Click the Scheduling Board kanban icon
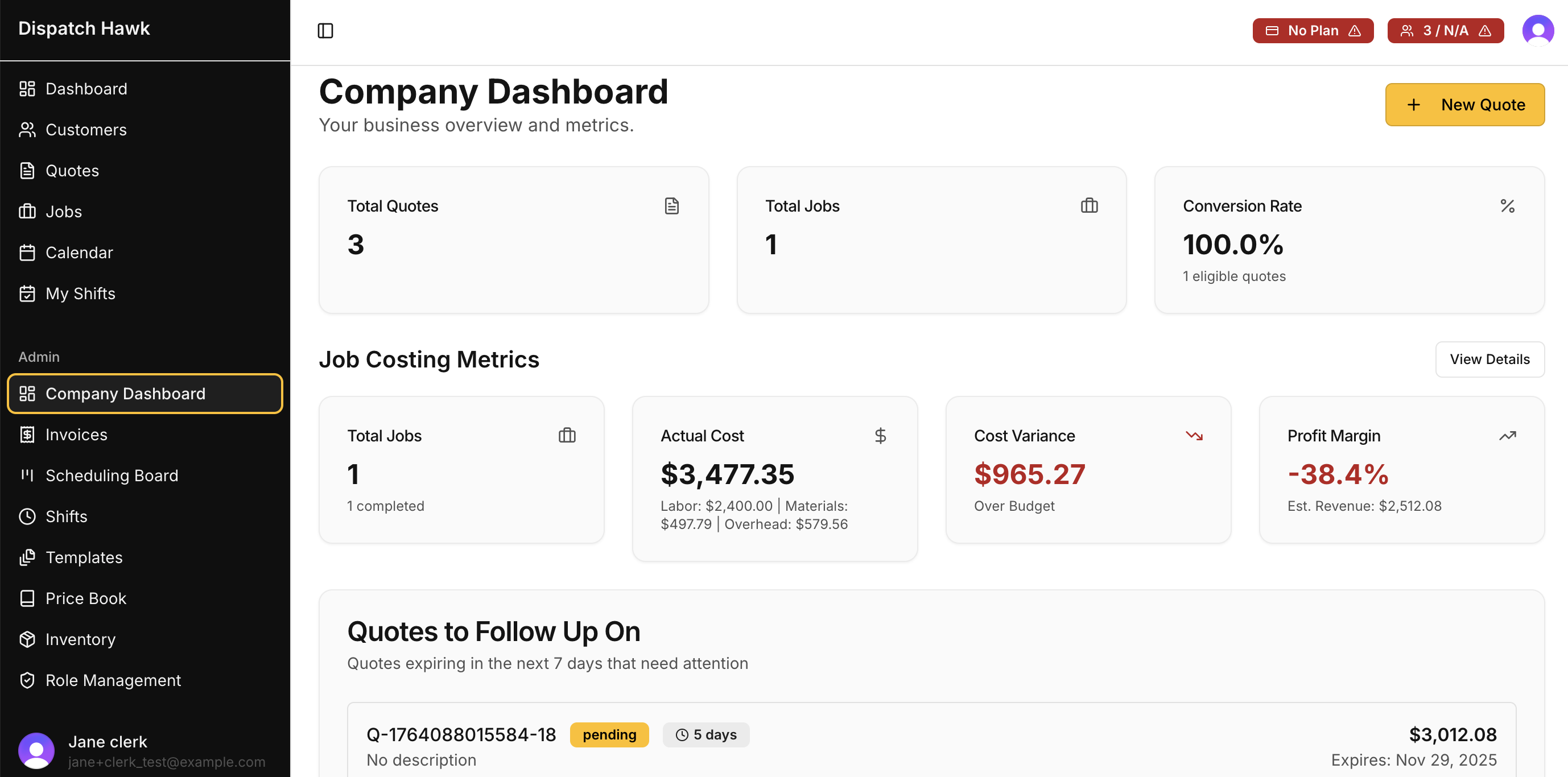Screen dimensions: 1568x777 pos(27,475)
